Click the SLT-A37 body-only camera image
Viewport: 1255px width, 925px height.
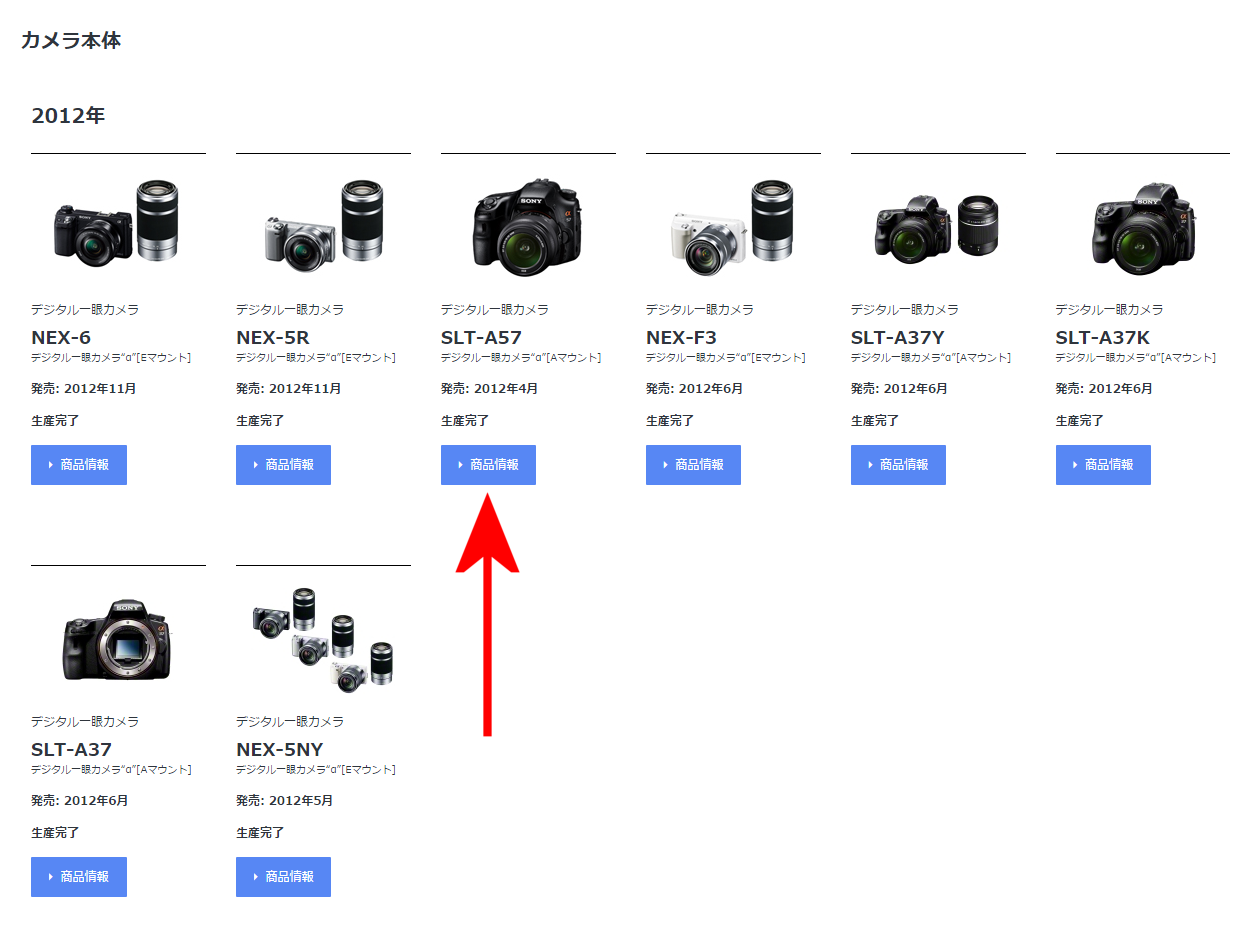pyautogui.click(x=118, y=640)
